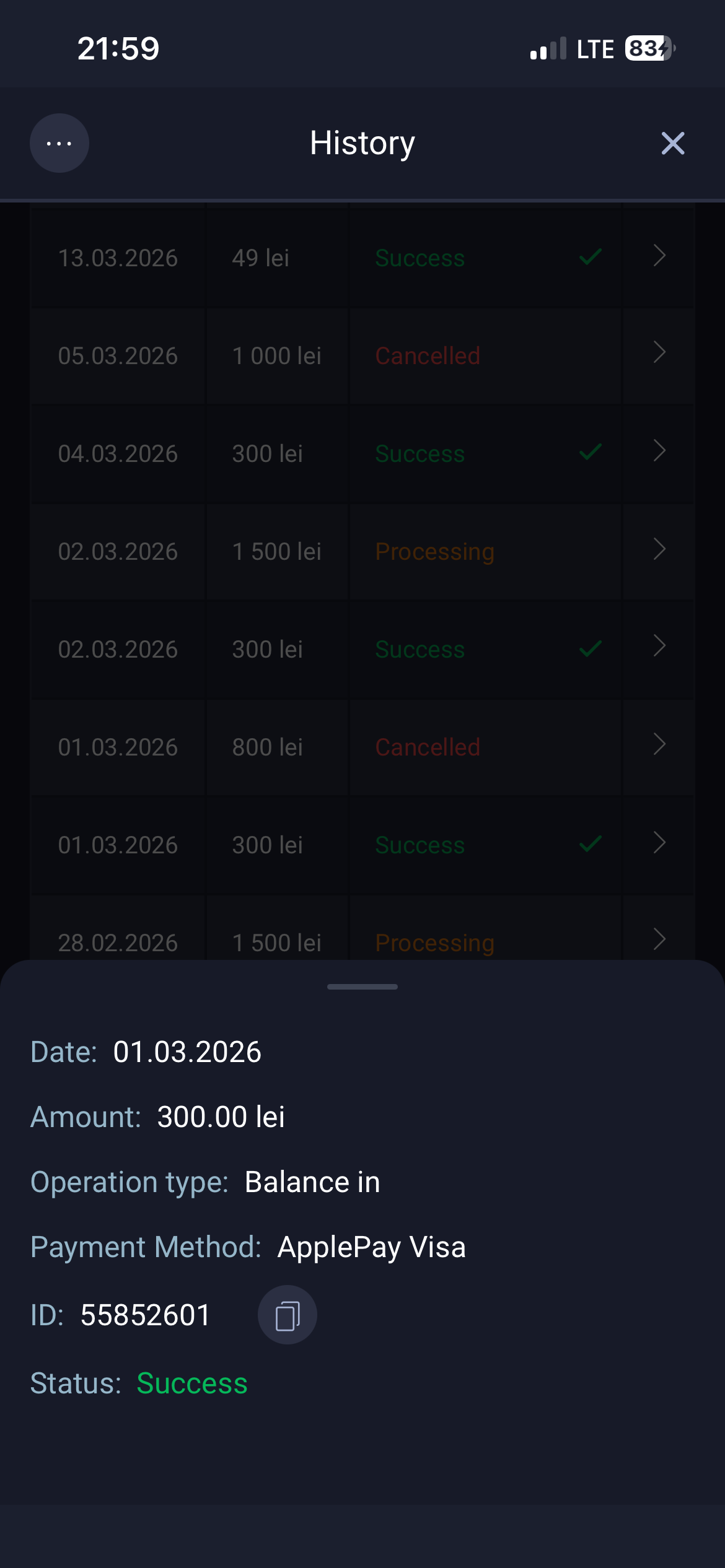Tap the bottom sheet drag handle

pos(362,987)
